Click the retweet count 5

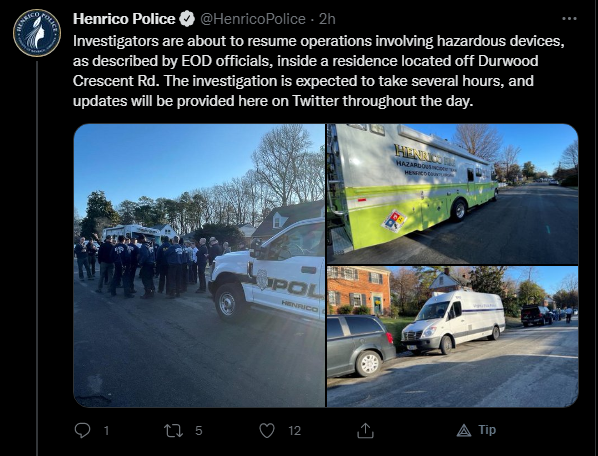[x=199, y=430]
